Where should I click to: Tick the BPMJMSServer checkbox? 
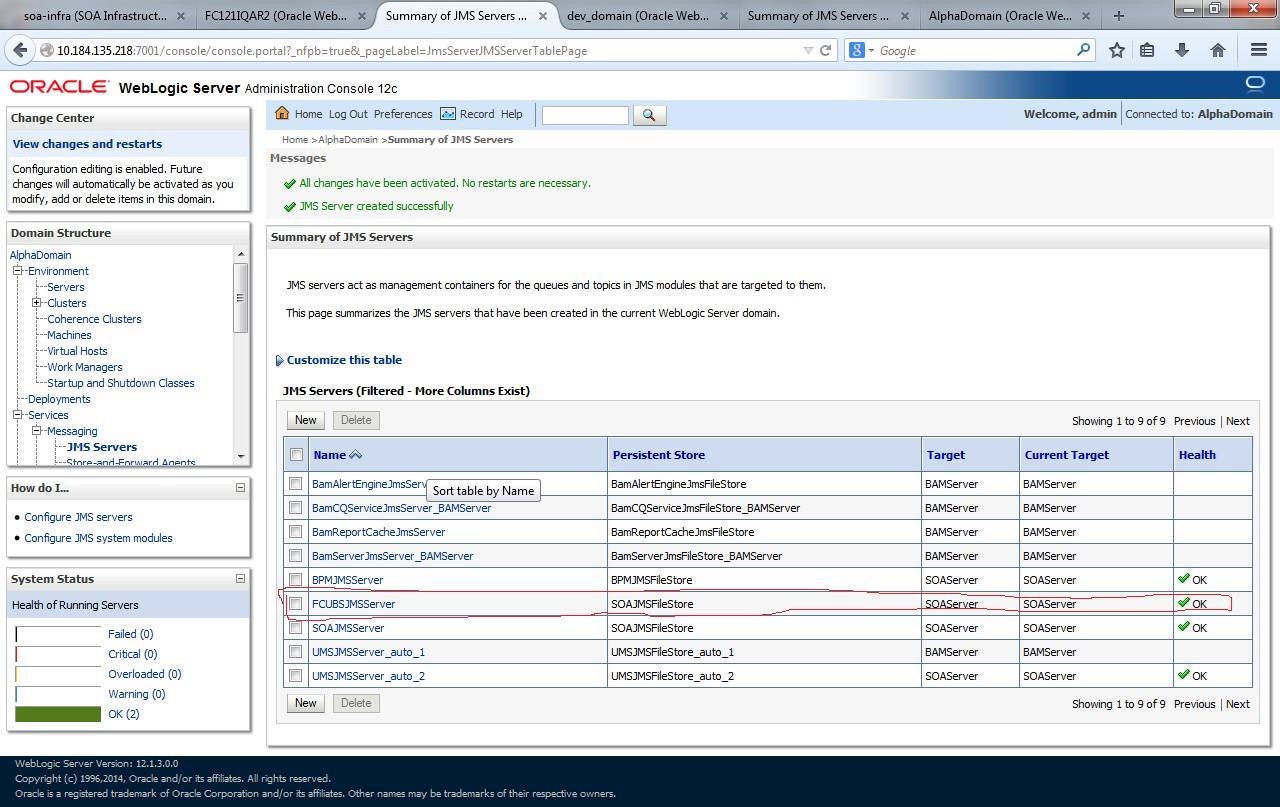296,580
